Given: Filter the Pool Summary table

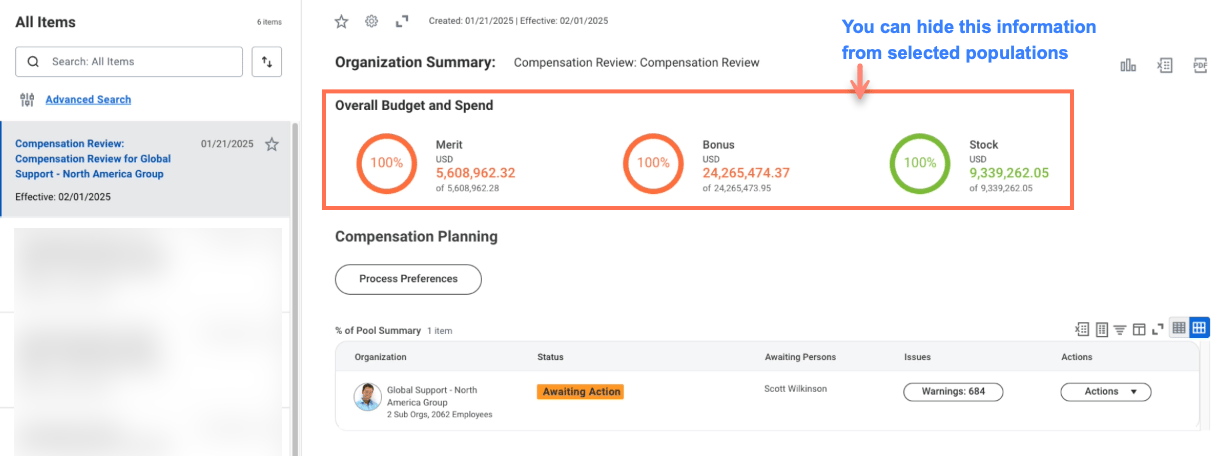Looking at the screenshot, I should tap(1120, 329).
